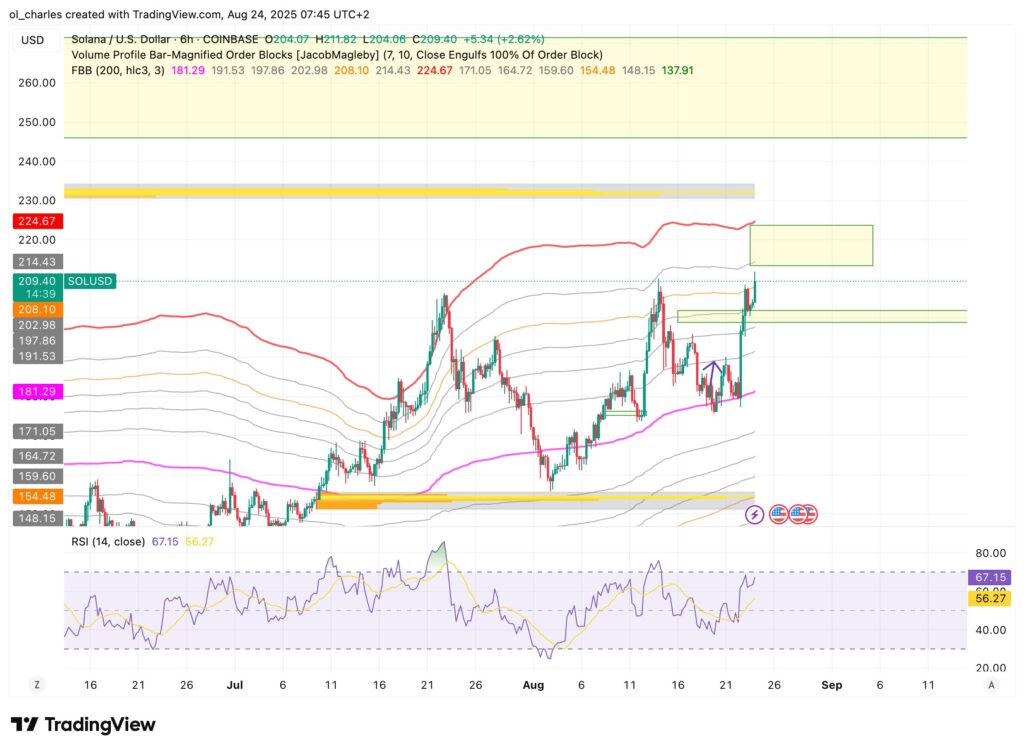Open the USD currency selector
The image size is (1024, 752).
pyautogui.click(x=33, y=40)
